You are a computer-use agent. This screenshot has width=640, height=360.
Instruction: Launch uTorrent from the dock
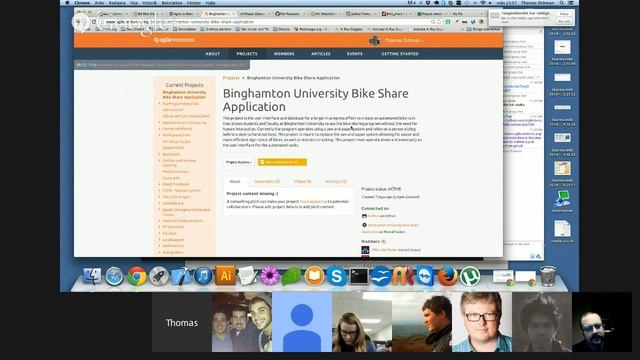coord(470,276)
